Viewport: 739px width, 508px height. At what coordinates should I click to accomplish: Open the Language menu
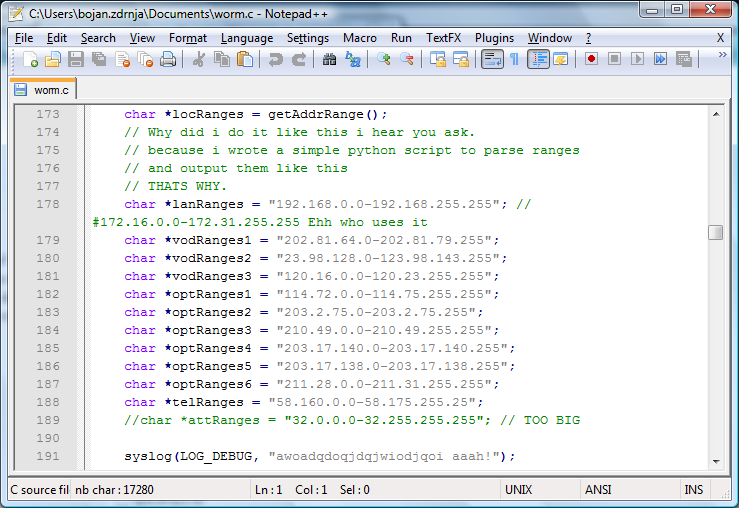246,38
